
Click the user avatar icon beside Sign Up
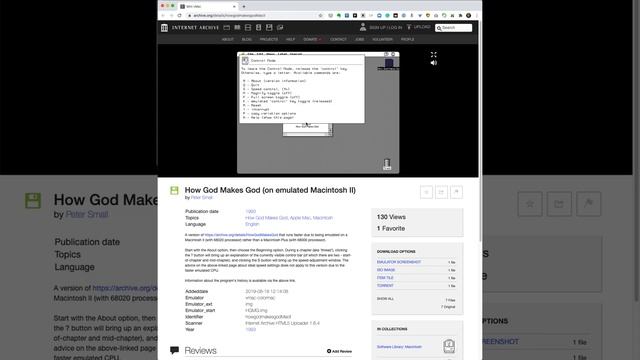tap(362, 27)
